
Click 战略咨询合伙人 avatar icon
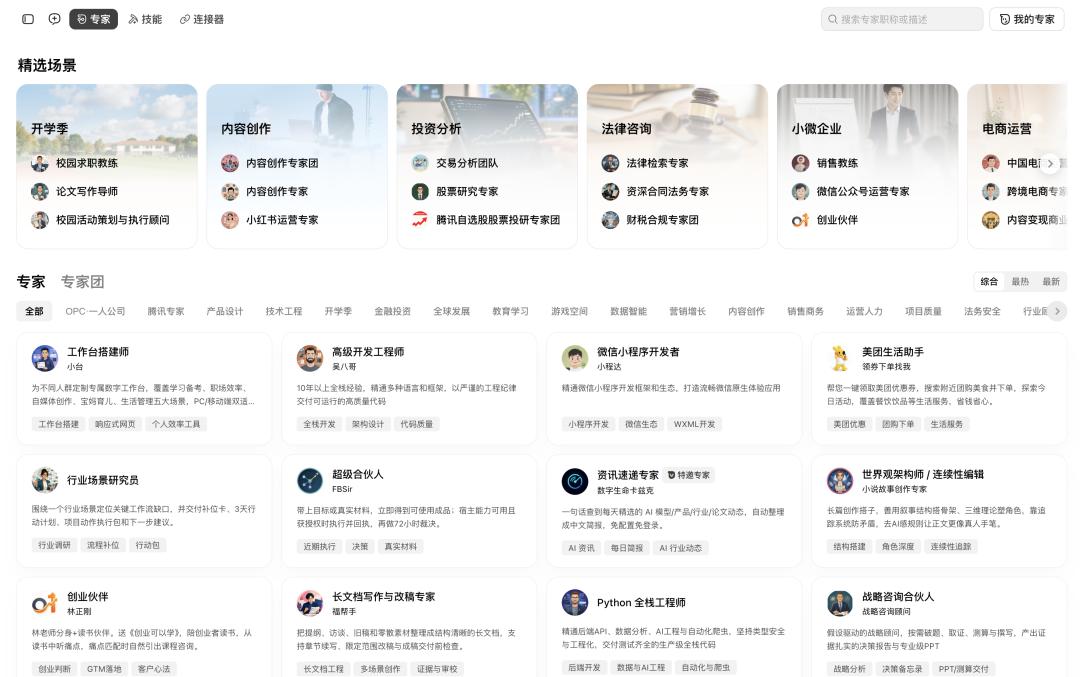[840, 603]
